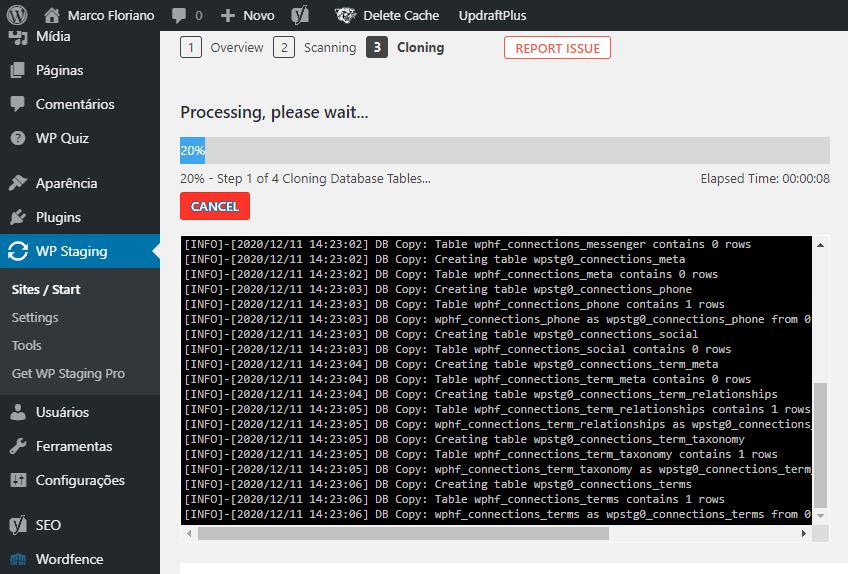Click the log horizontal scrollbar thumb
The width and height of the screenshot is (848, 574).
coord(403,533)
